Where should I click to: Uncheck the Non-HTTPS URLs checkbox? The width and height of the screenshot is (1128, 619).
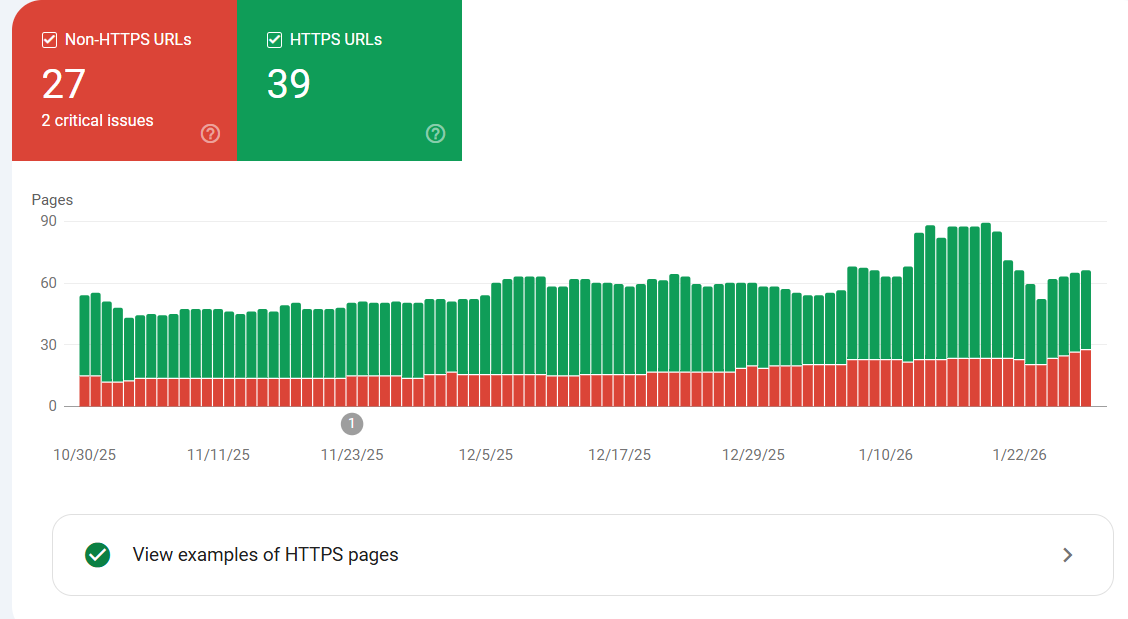coord(49,40)
